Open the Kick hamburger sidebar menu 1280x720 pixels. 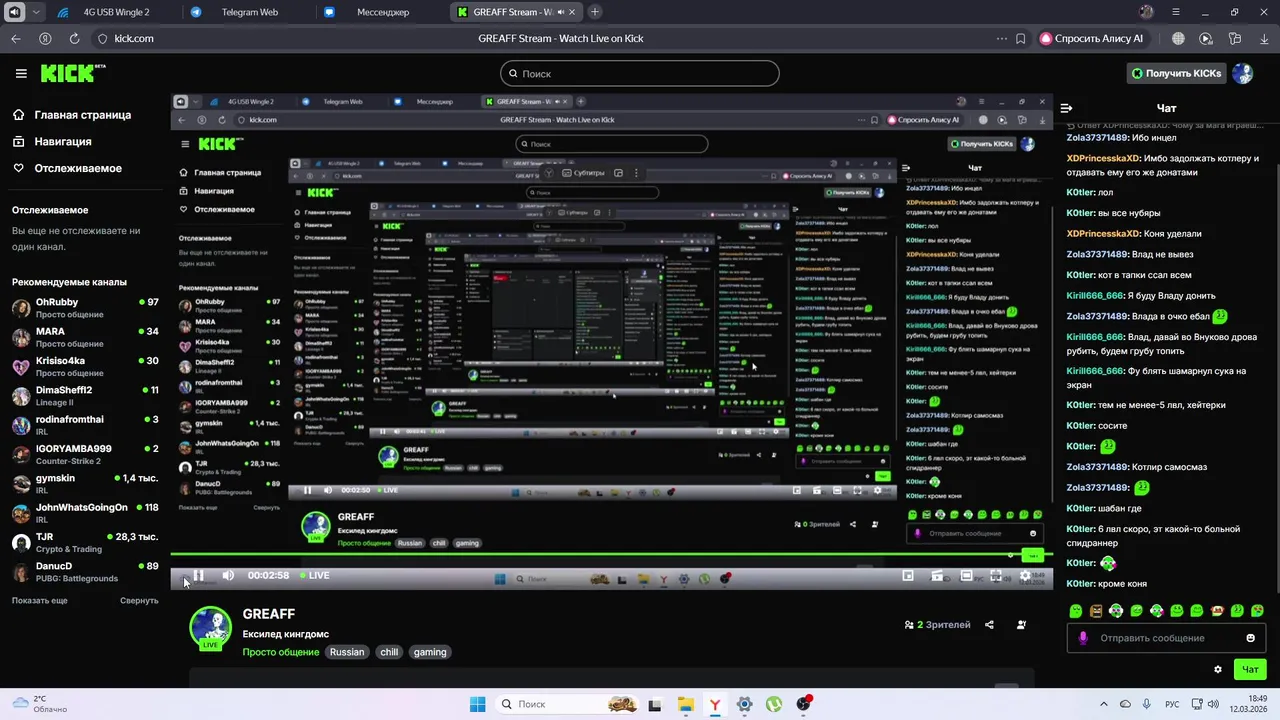[x=21, y=73]
